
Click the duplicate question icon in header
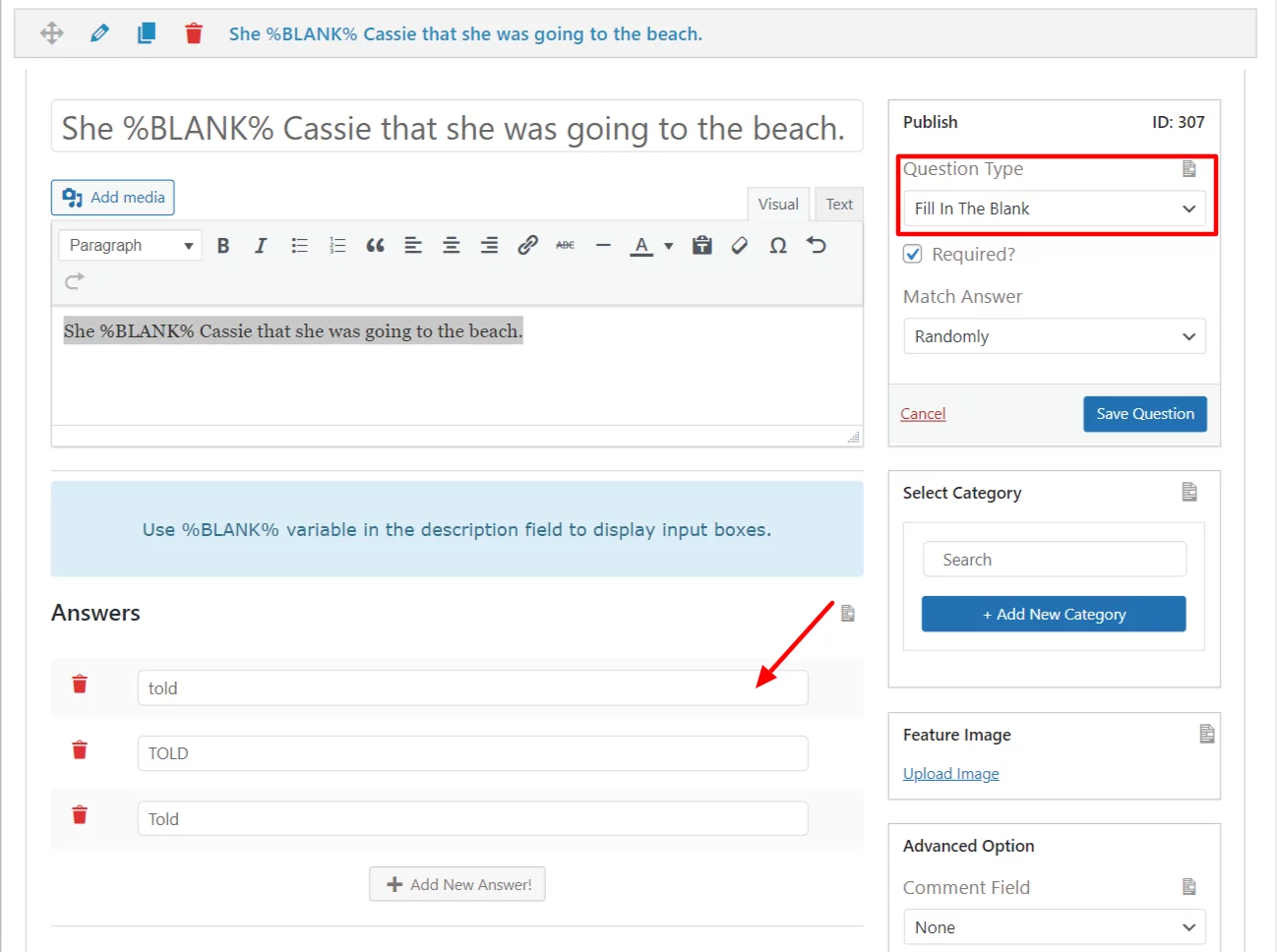point(147,33)
